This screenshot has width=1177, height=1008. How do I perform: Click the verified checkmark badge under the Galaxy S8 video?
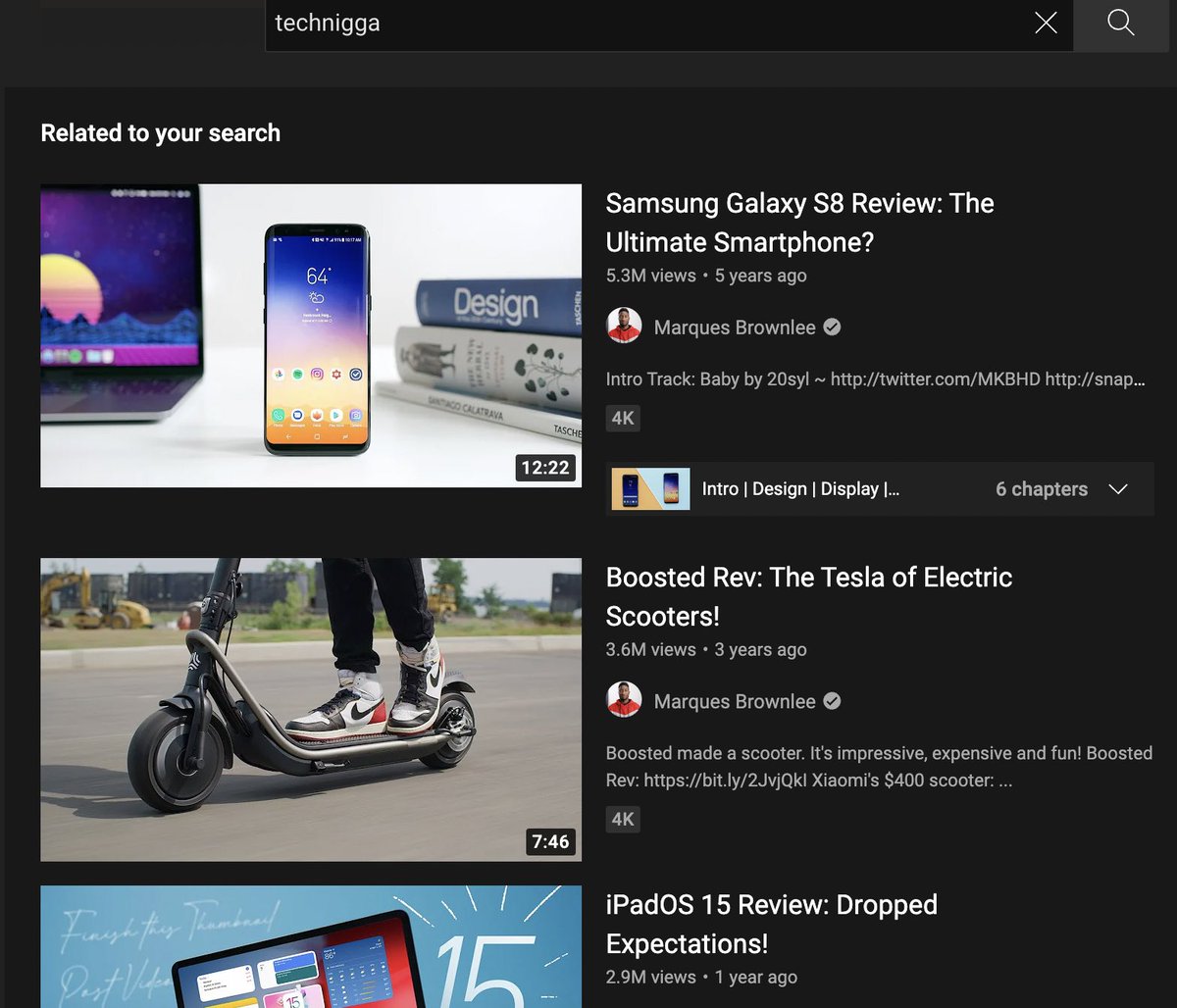(832, 328)
